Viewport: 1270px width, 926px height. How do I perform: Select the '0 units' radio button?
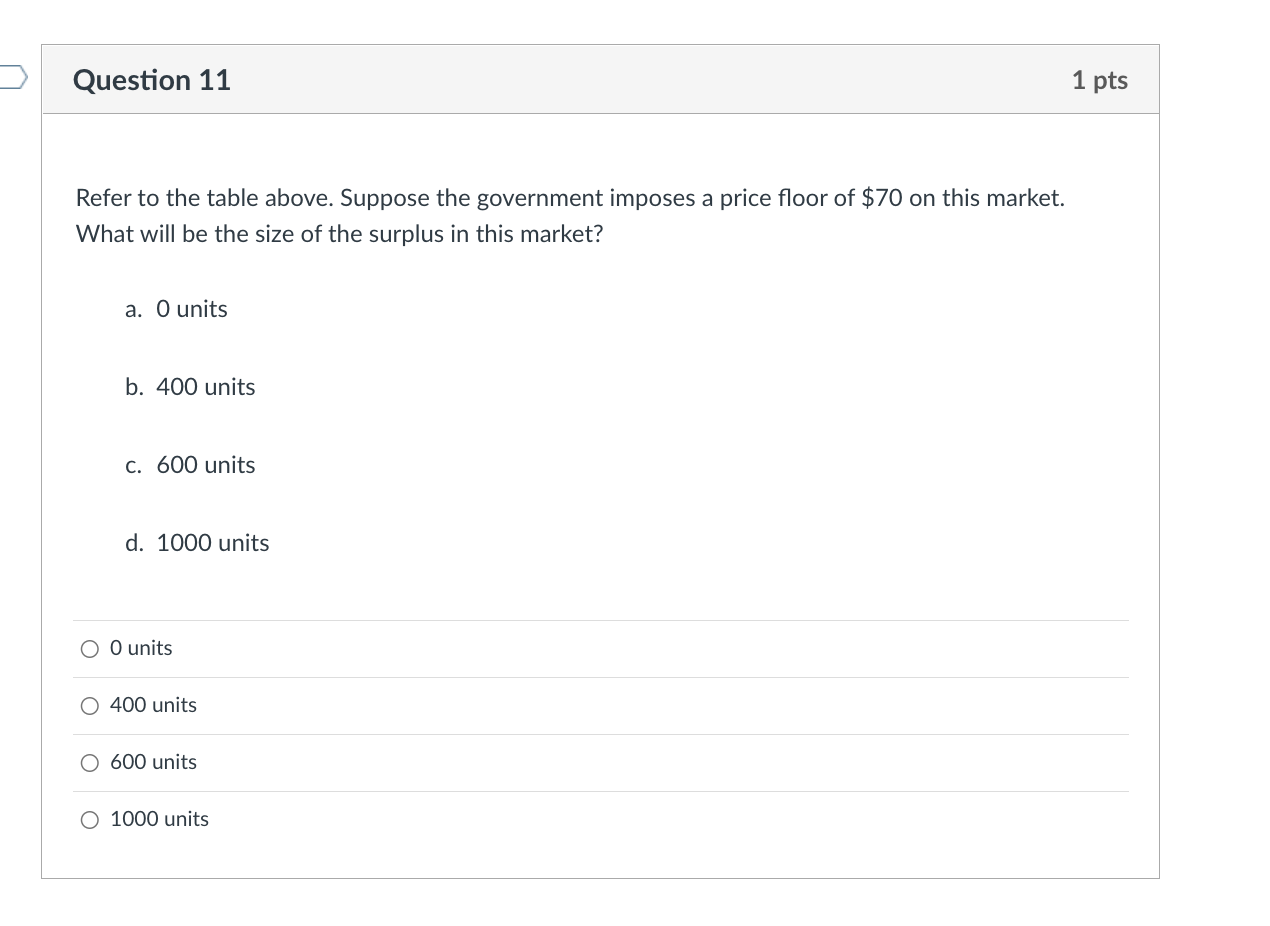click(89, 648)
